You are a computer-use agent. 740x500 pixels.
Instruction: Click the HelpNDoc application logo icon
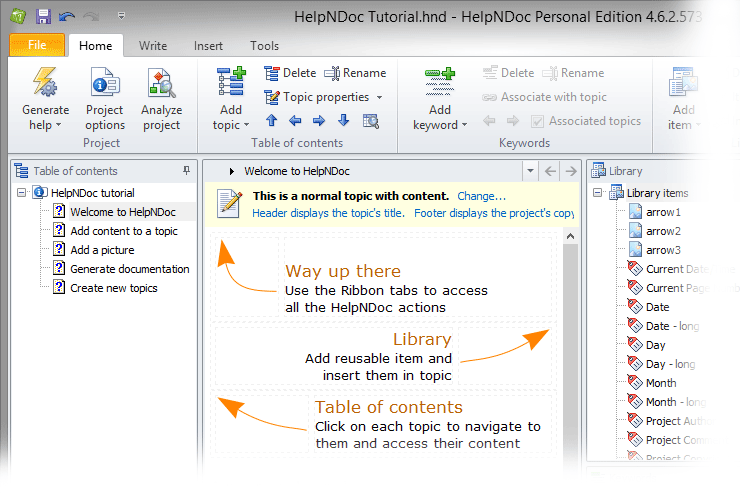18,17
